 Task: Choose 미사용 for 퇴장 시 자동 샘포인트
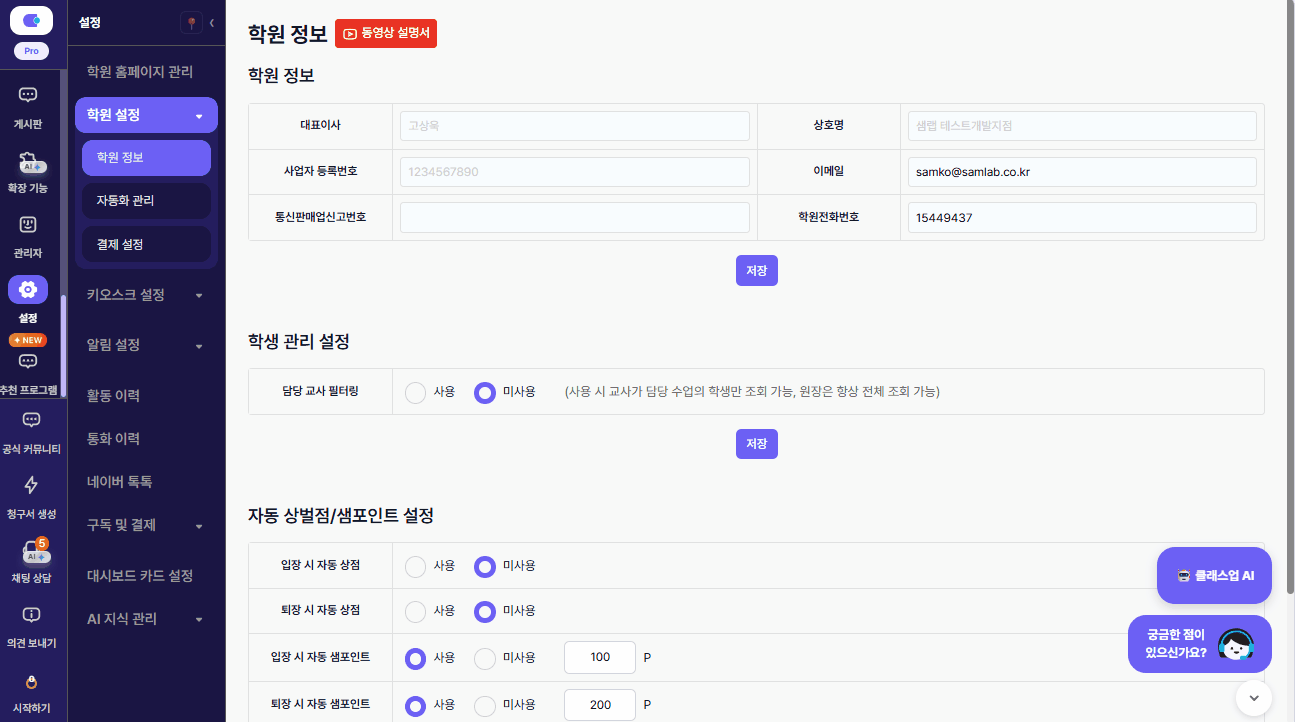[x=485, y=705]
